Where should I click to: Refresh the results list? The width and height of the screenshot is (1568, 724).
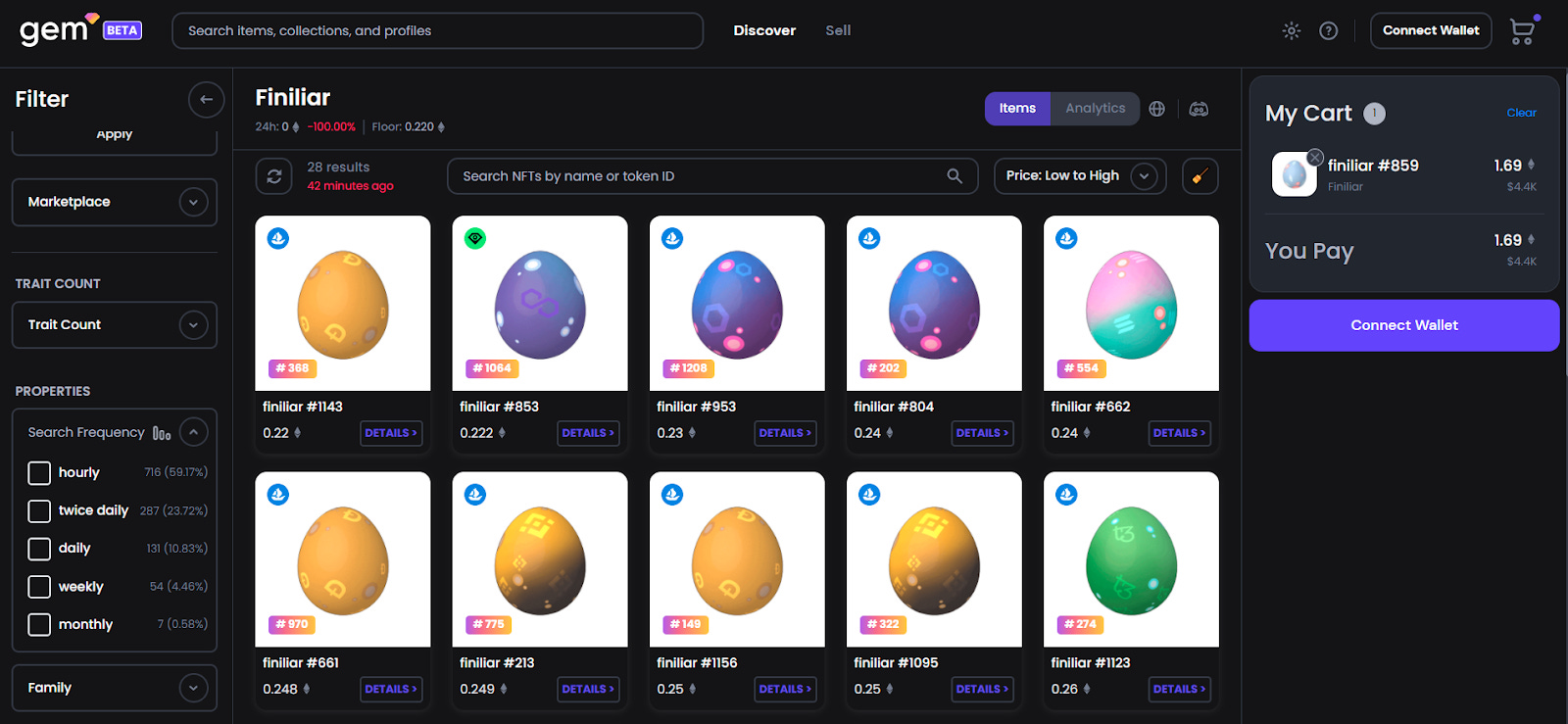pos(274,176)
